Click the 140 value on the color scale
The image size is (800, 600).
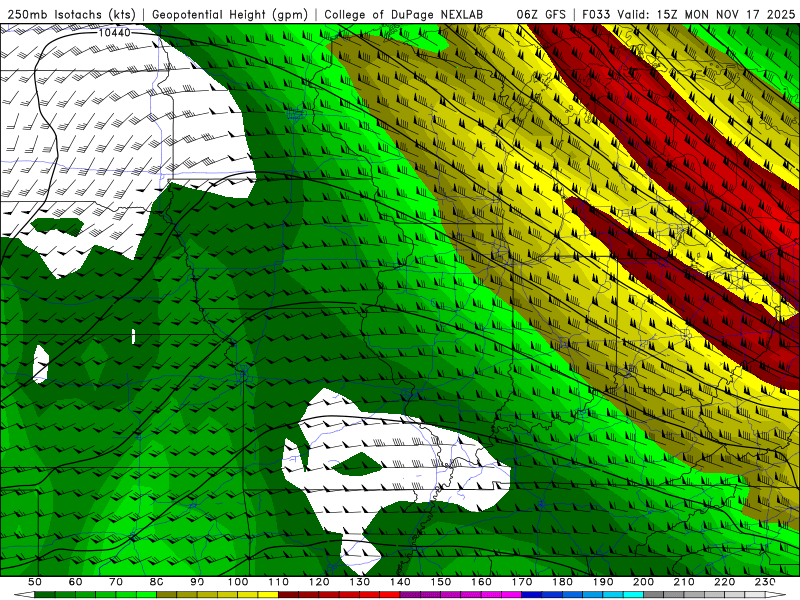(x=400, y=582)
